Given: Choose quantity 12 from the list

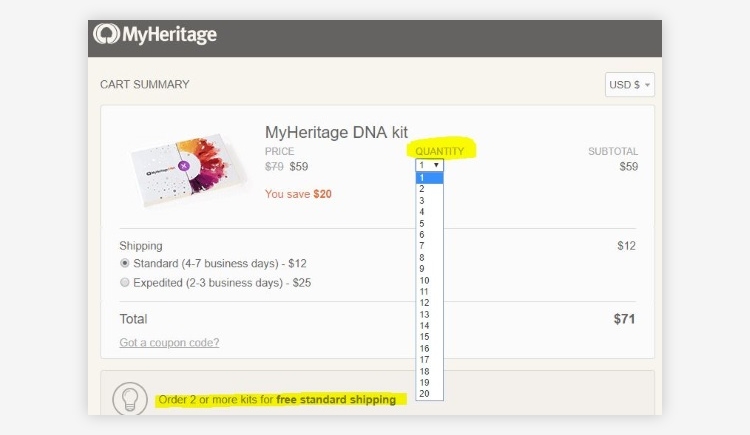Looking at the screenshot, I should pos(429,303).
